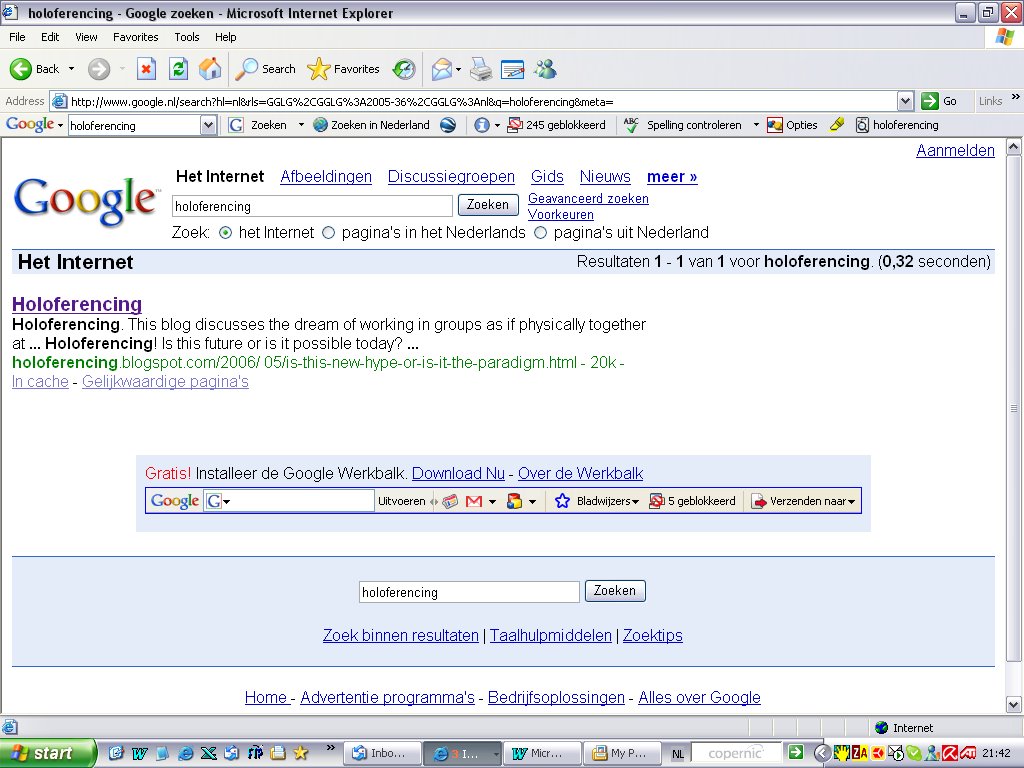Open the Nieuws search link
This screenshot has width=1024, height=768.
pos(605,176)
